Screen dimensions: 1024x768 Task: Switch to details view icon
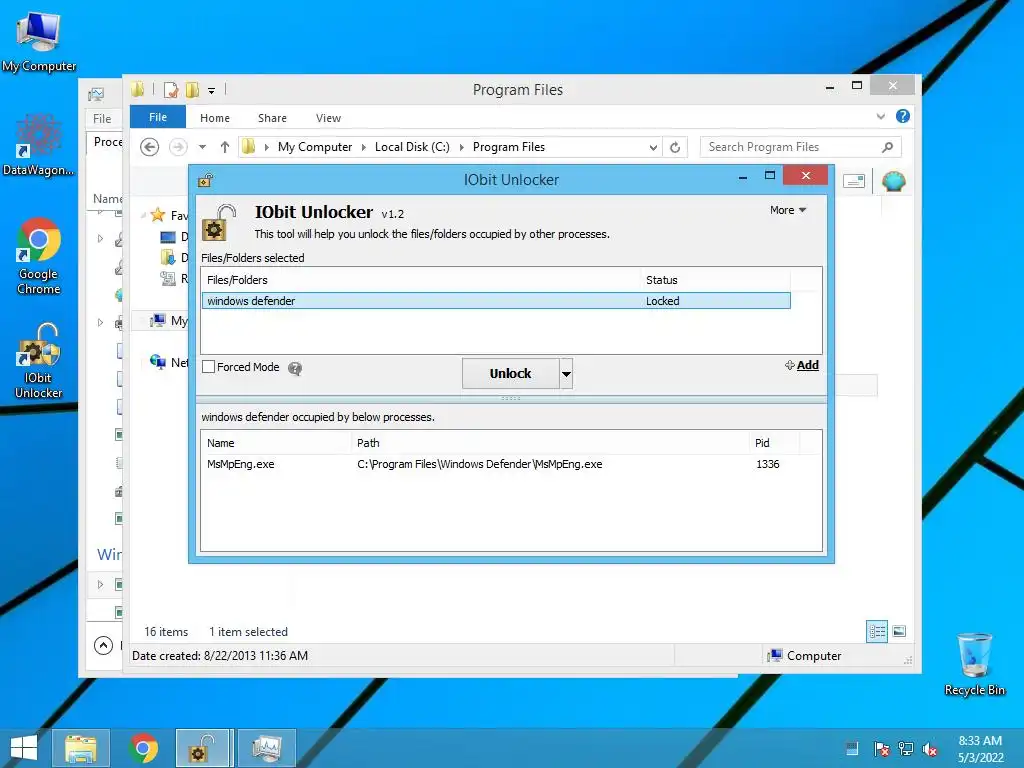877,631
